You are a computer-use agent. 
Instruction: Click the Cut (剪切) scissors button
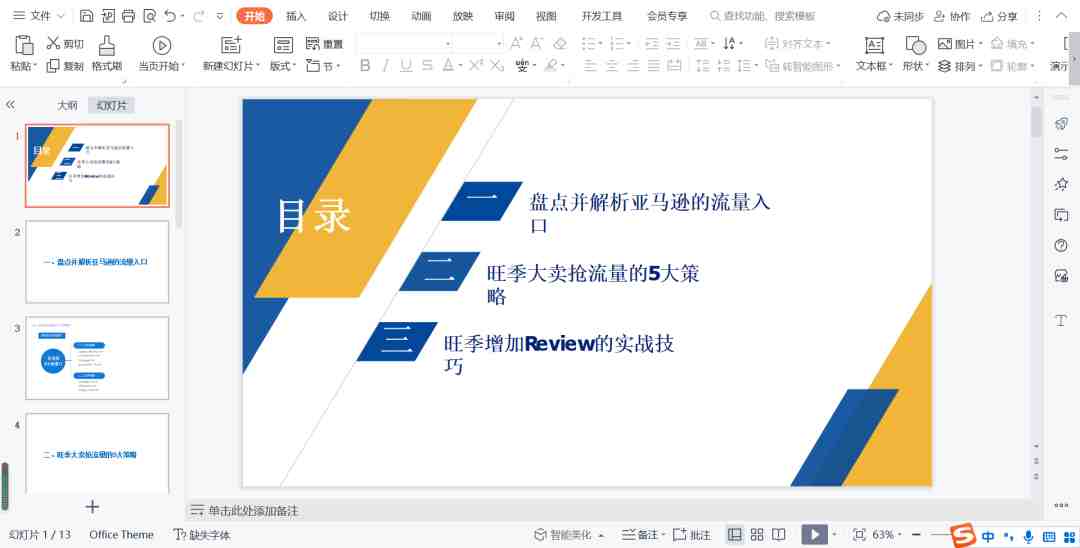click(x=65, y=43)
